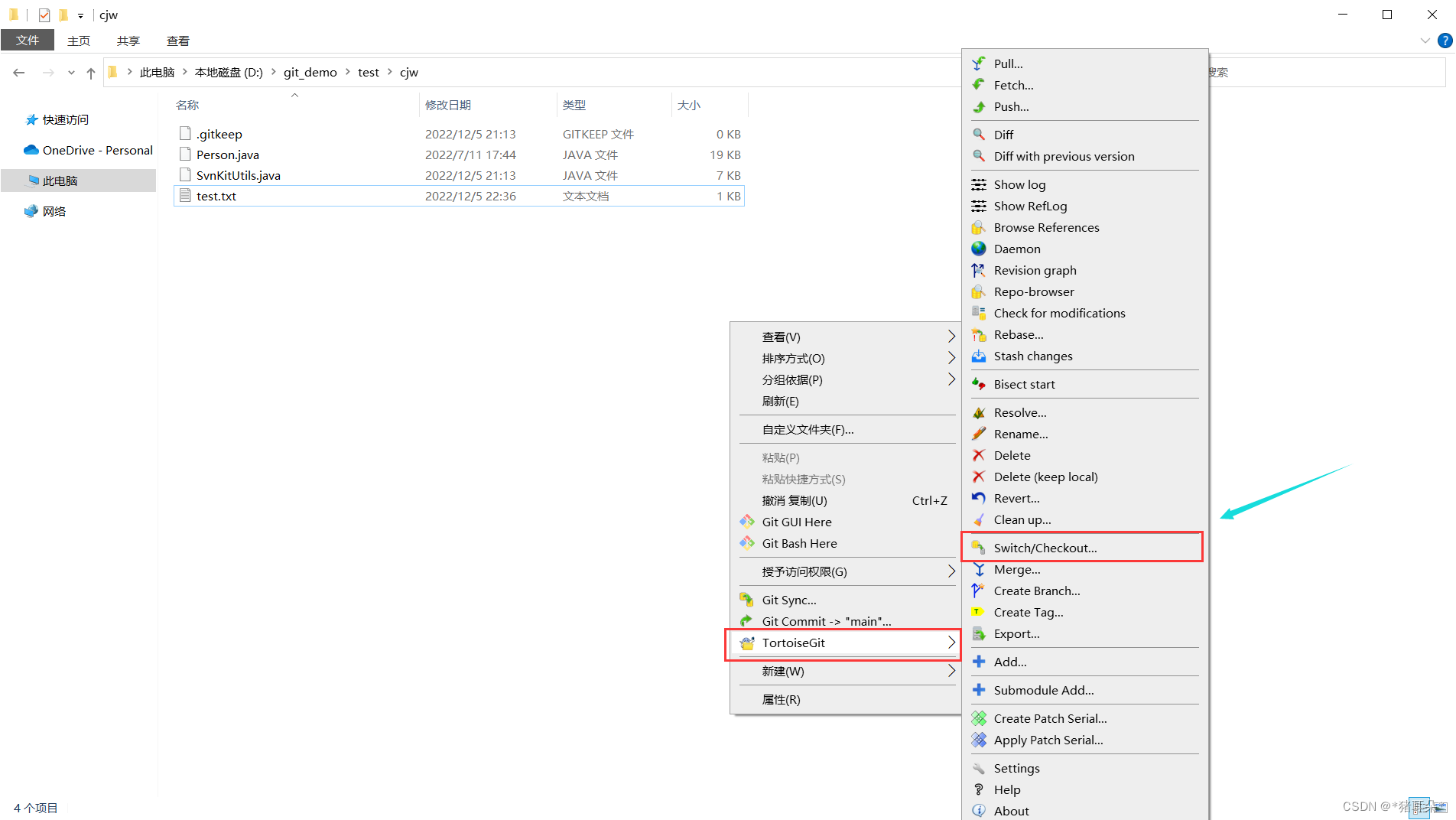Click the Settings entry in TortoiseGit menu

pos(1084,768)
